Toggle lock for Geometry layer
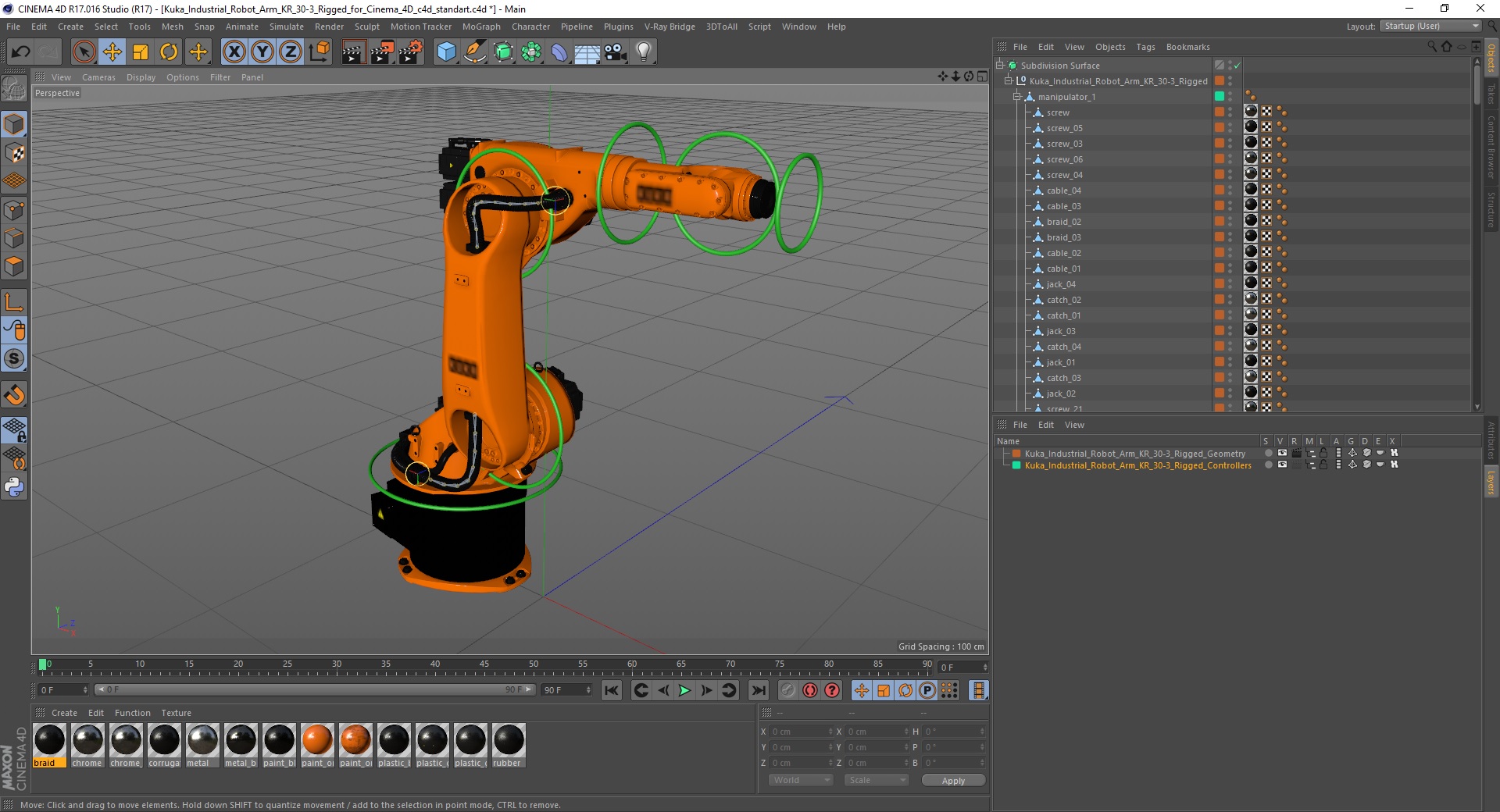Viewport: 1500px width, 812px height. [x=1323, y=453]
